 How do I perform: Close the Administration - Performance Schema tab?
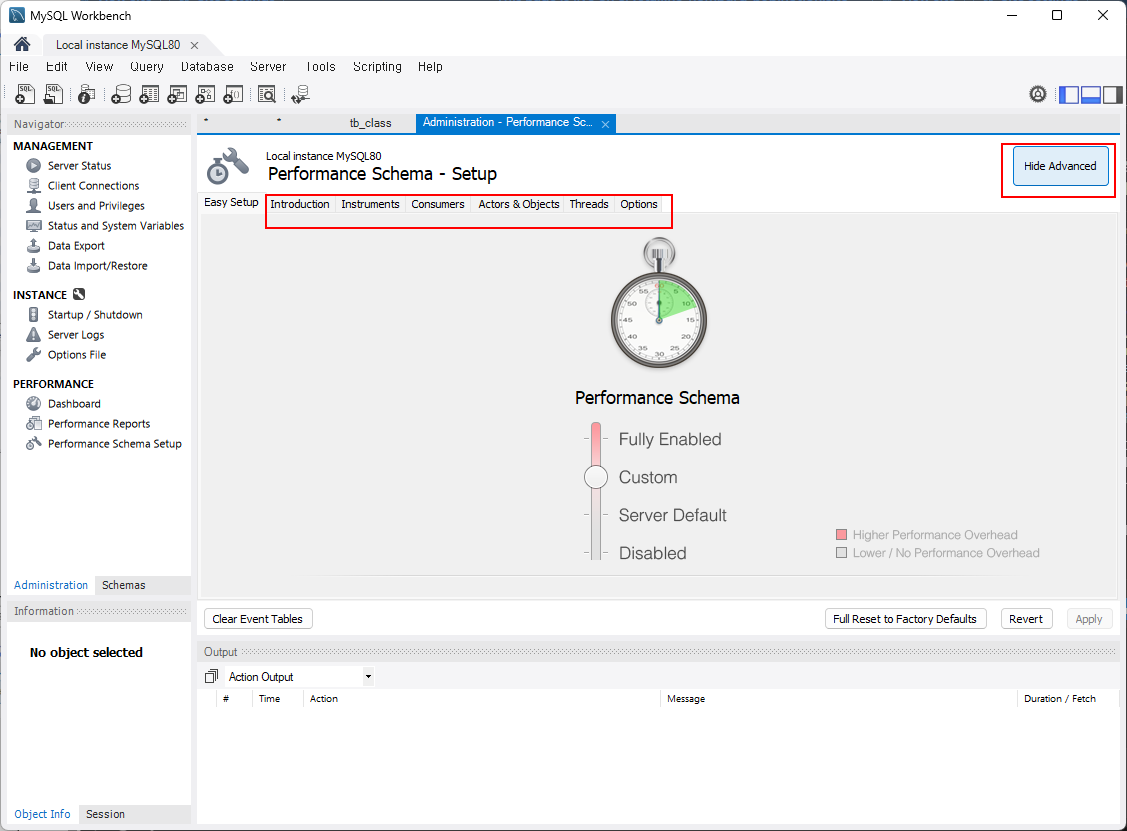tap(606, 124)
